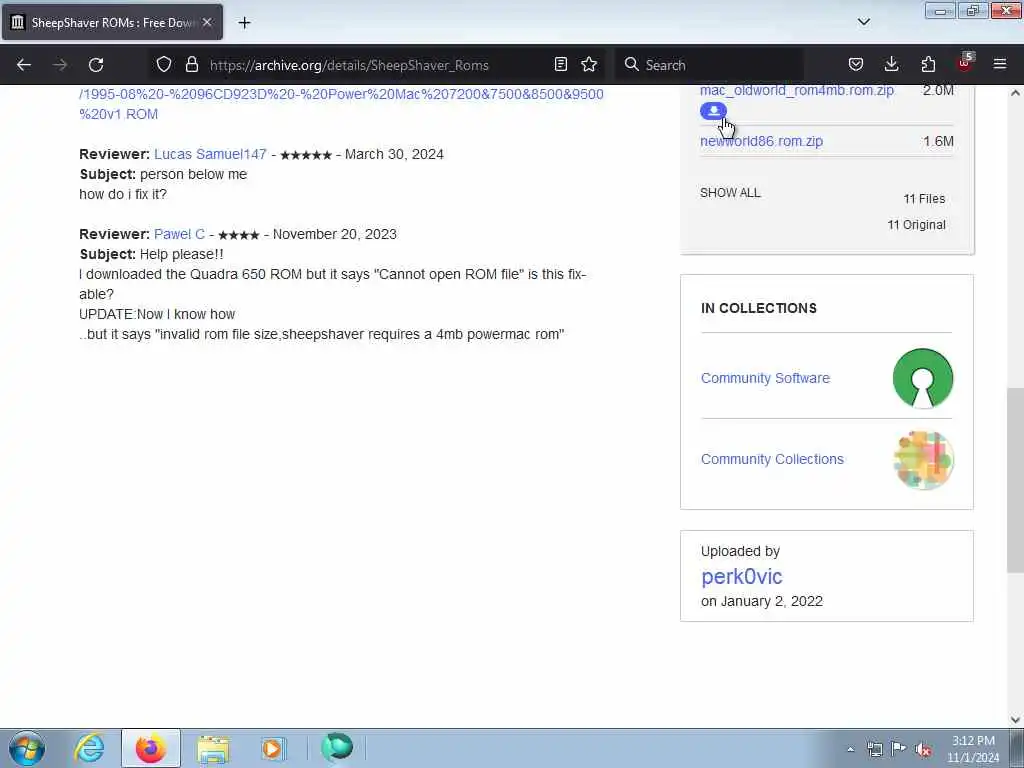
Task: Open Windows Media Player from taskbar
Action: tap(273, 748)
